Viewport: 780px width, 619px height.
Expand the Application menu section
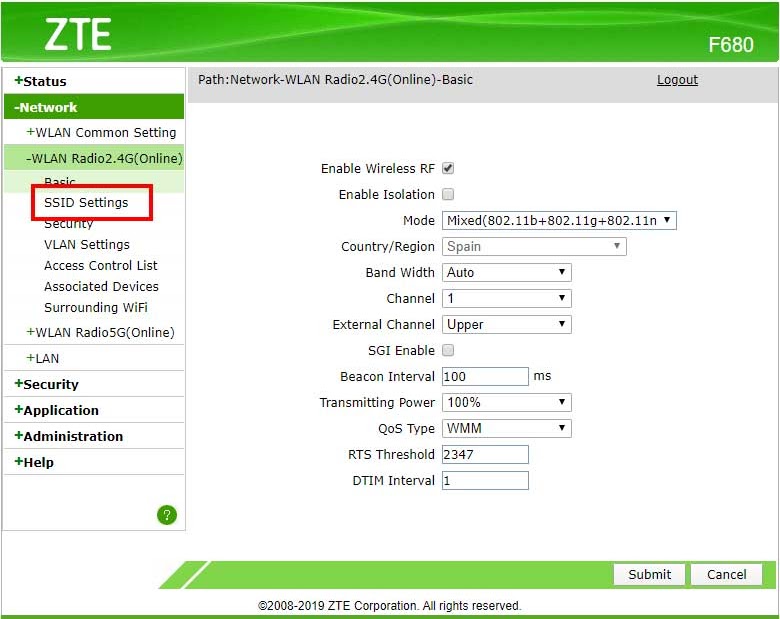click(x=57, y=410)
